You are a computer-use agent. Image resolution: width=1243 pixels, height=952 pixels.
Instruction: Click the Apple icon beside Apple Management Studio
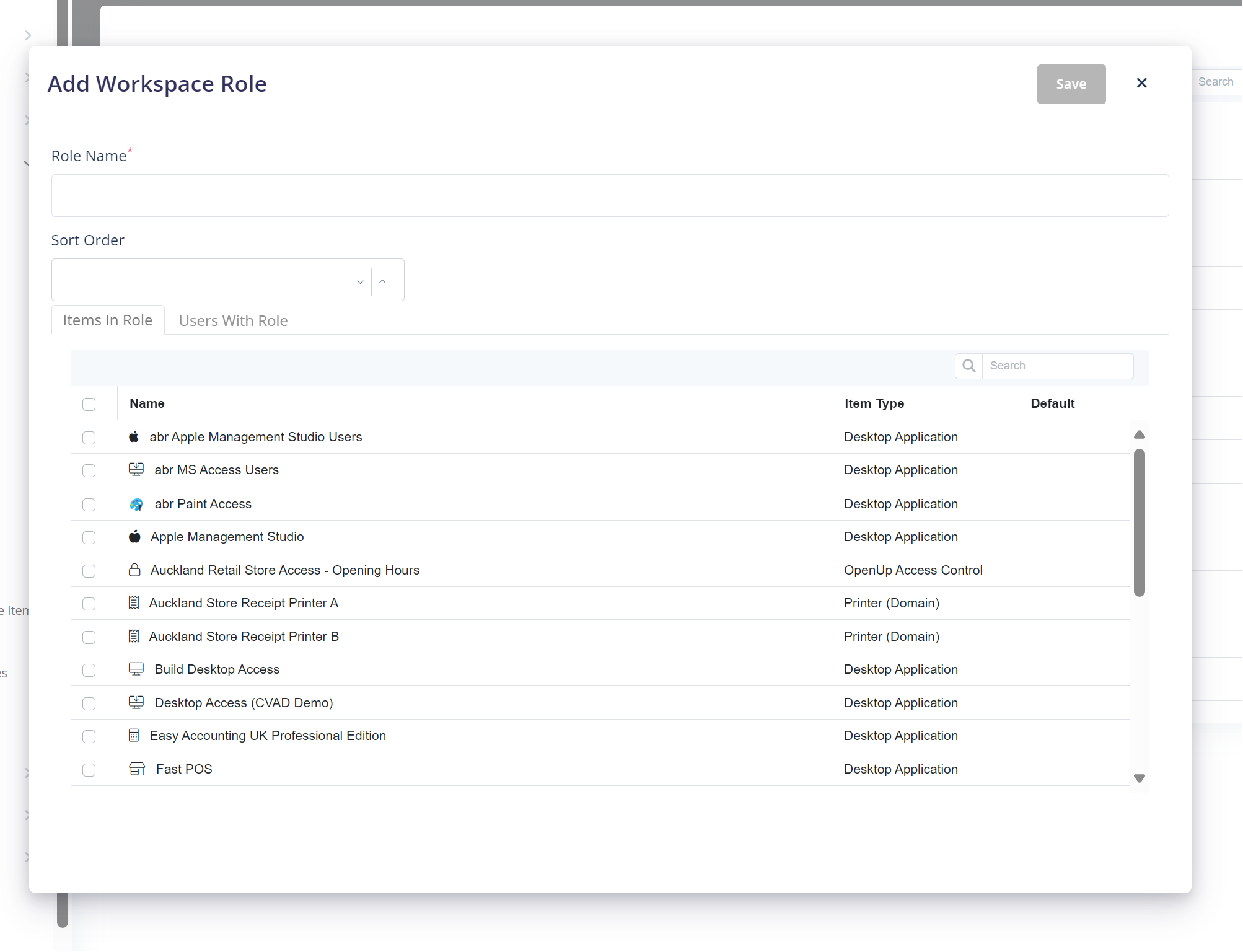[x=134, y=537]
